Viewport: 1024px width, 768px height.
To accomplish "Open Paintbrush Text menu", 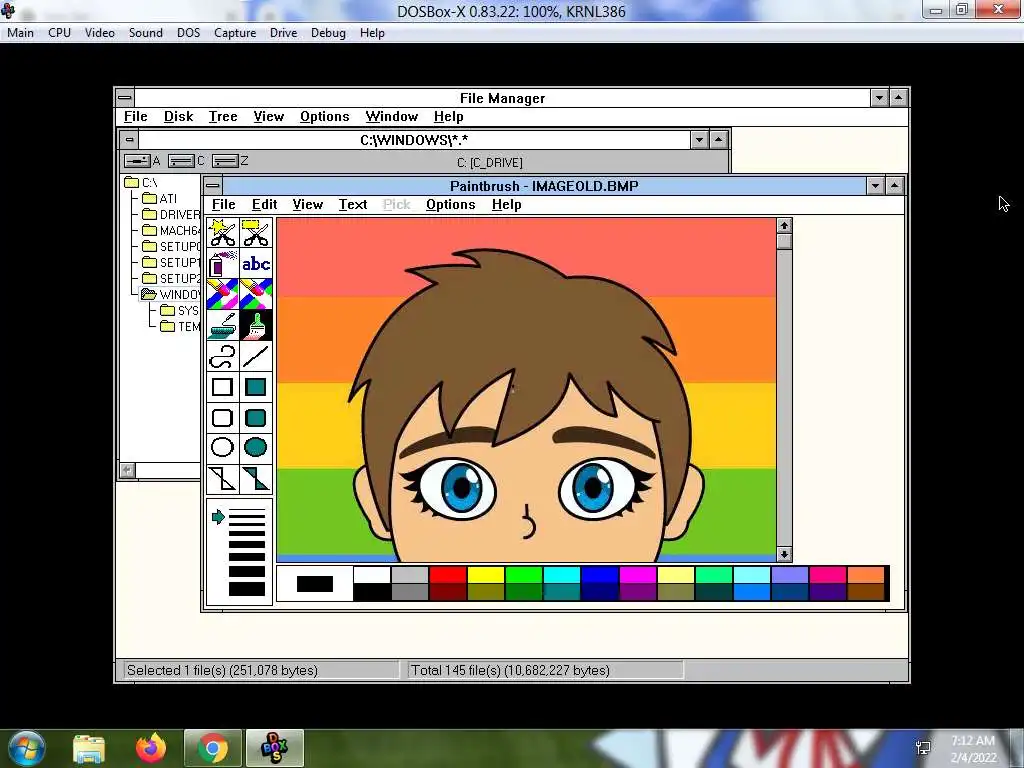I will [x=353, y=204].
